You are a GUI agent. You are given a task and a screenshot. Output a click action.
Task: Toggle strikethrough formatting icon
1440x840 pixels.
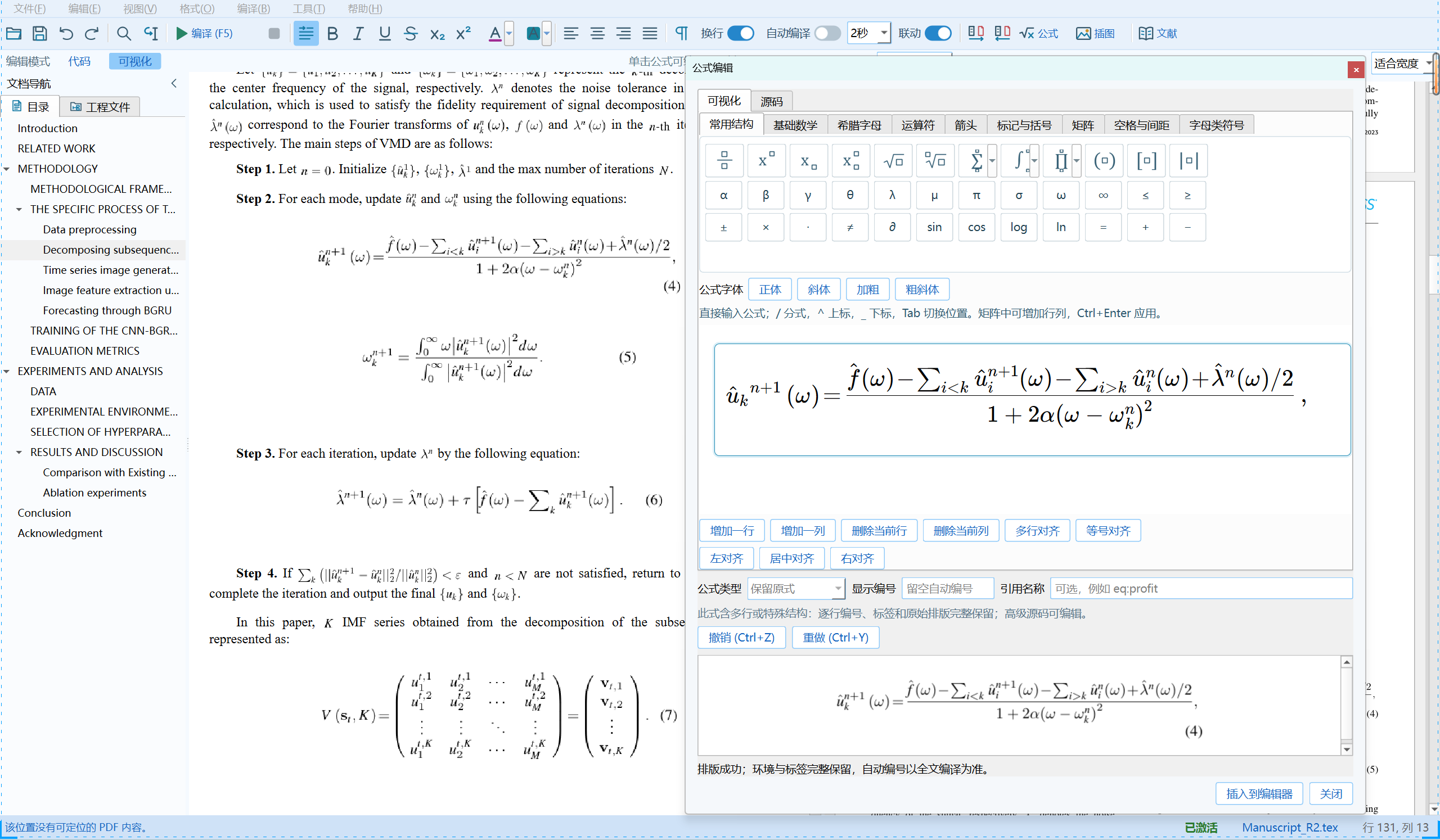tap(410, 33)
